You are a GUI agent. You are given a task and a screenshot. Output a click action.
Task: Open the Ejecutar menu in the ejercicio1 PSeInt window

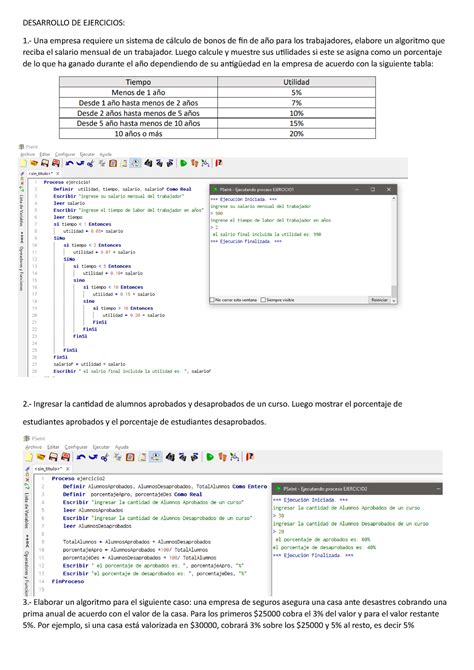[87, 154]
